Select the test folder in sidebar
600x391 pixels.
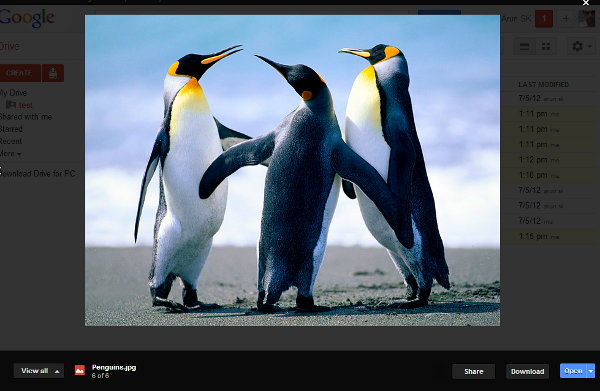click(26, 105)
